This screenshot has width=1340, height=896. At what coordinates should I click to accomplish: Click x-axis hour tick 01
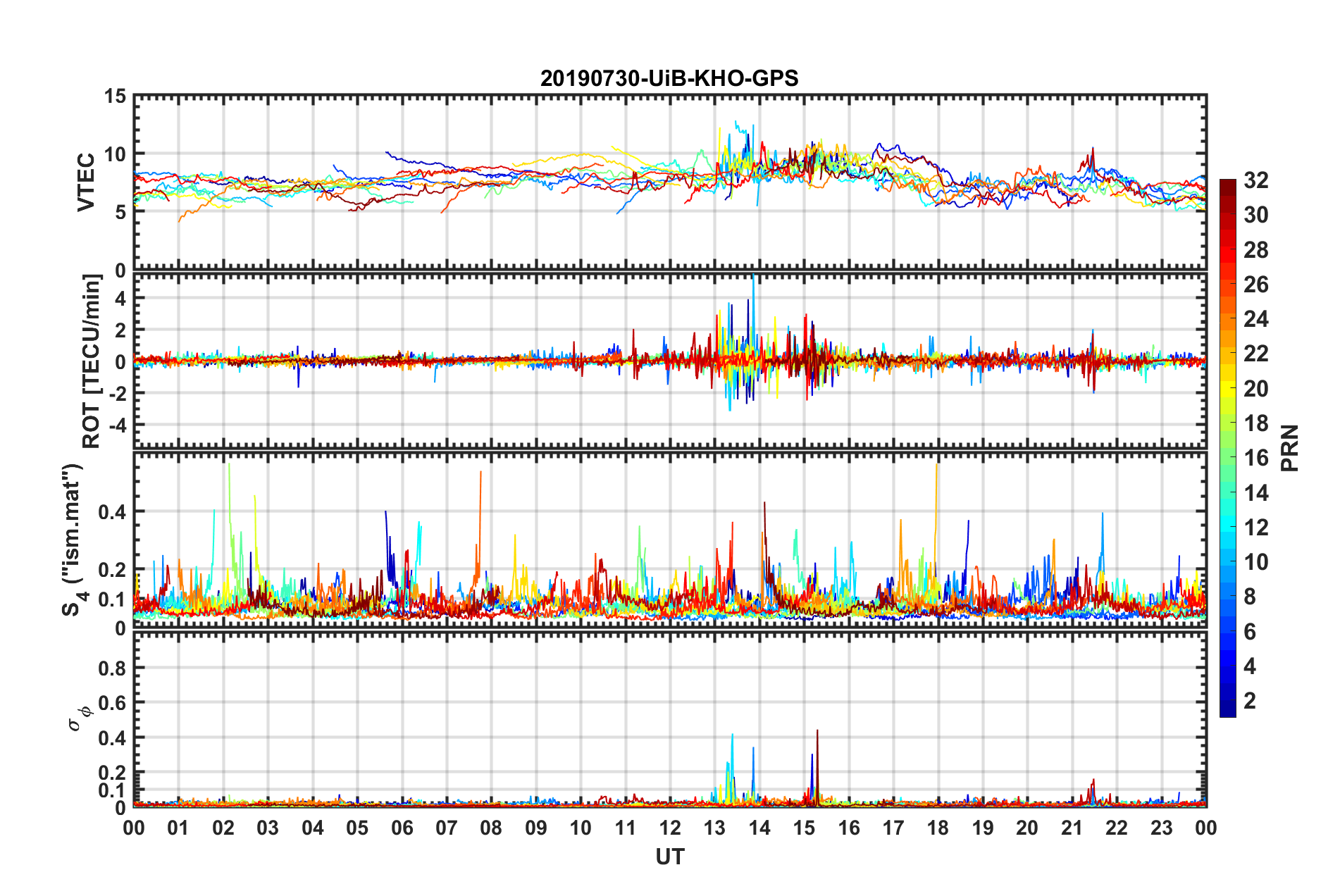[178, 828]
